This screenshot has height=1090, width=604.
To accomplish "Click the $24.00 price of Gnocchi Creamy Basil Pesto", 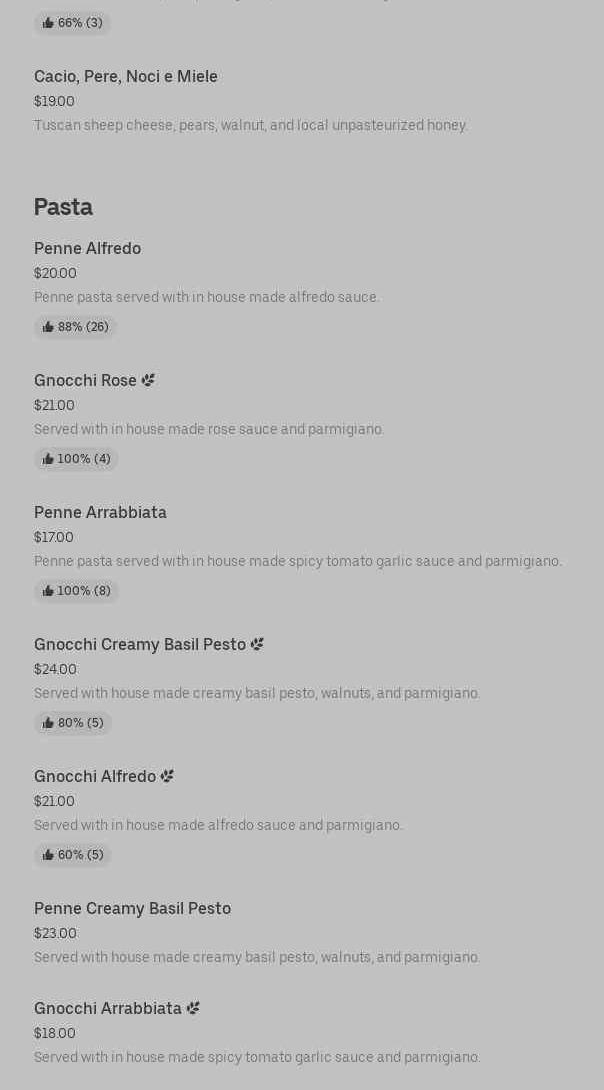I will click(55, 669).
